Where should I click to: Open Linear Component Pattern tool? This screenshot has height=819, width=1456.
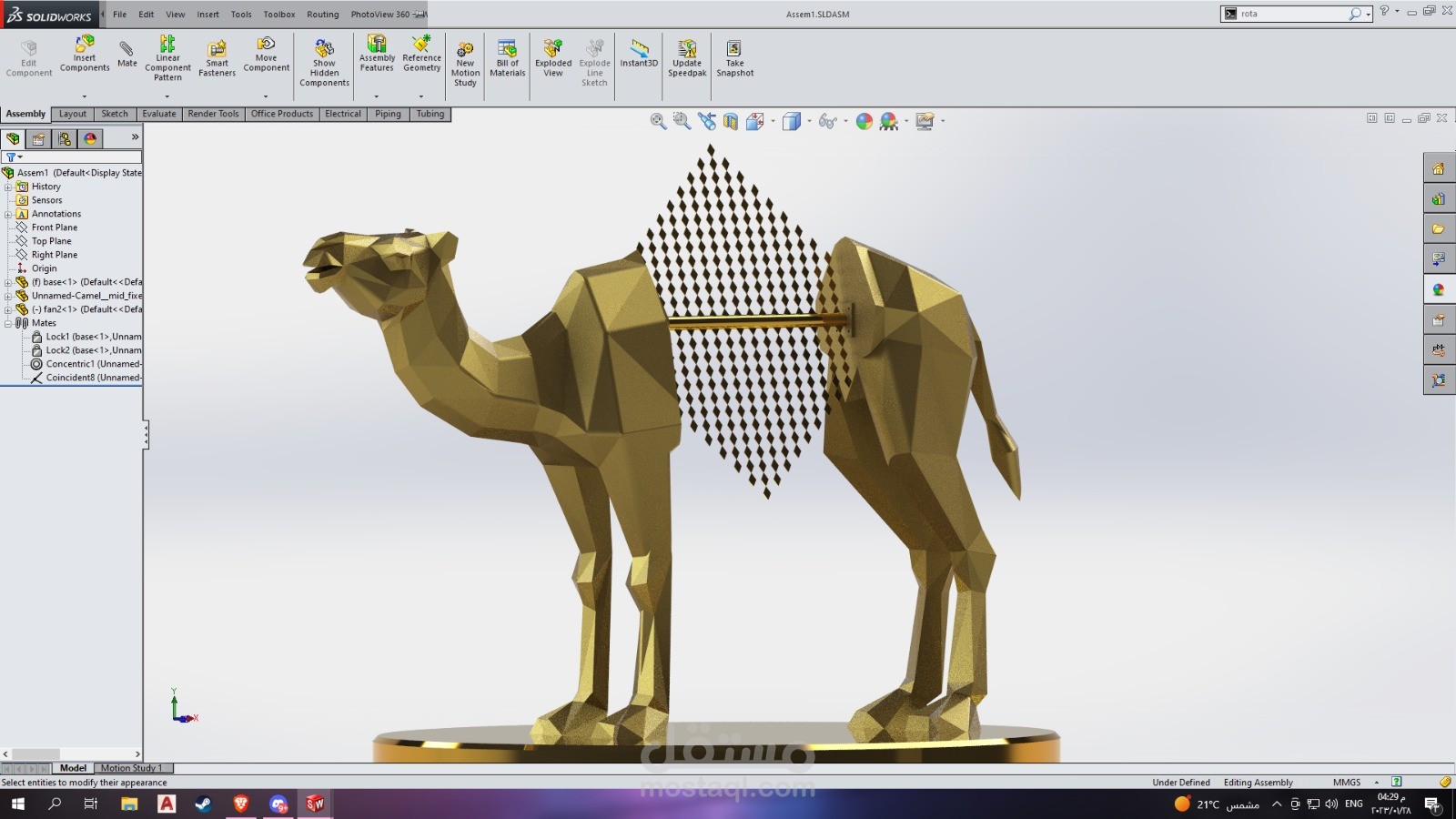(x=167, y=58)
